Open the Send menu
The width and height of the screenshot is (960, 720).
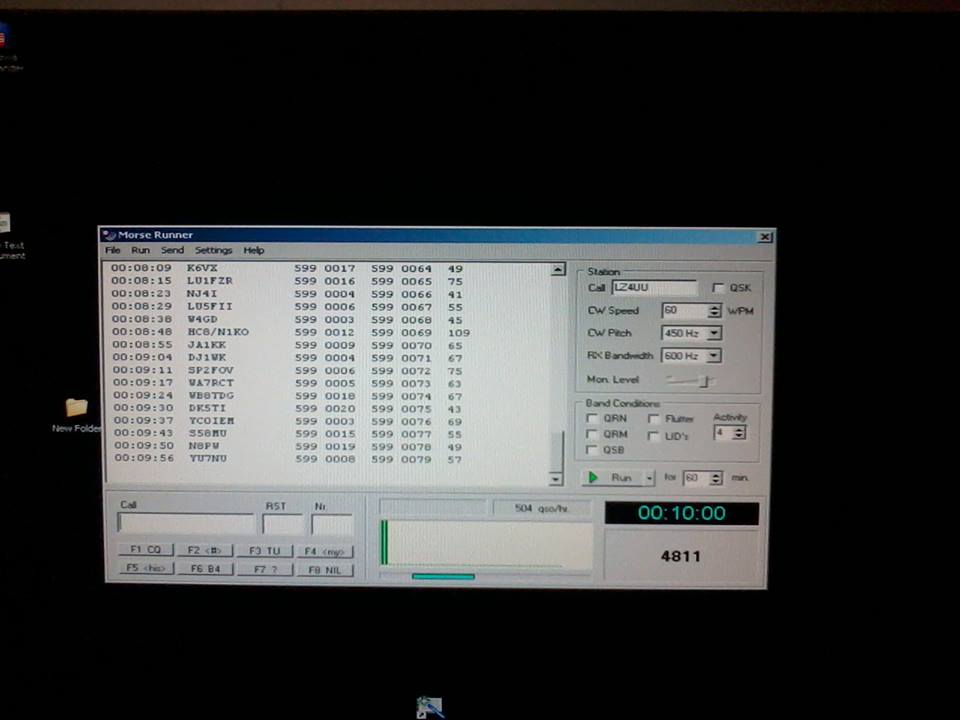[172, 250]
